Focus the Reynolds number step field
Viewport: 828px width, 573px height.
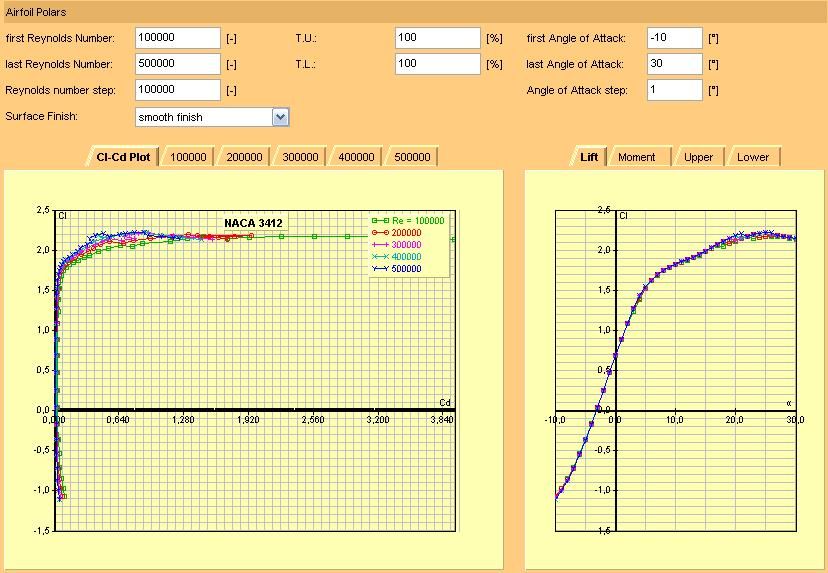click(x=177, y=90)
